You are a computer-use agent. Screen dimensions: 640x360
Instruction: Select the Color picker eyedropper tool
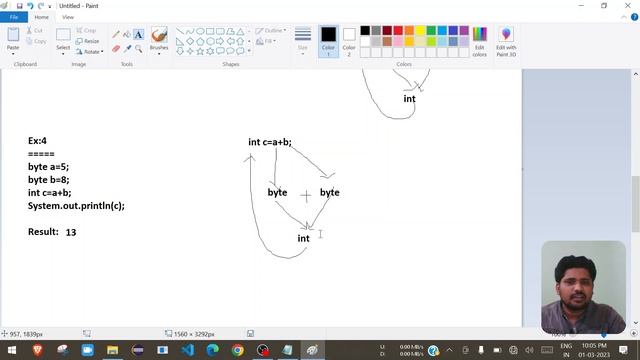[x=127, y=49]
